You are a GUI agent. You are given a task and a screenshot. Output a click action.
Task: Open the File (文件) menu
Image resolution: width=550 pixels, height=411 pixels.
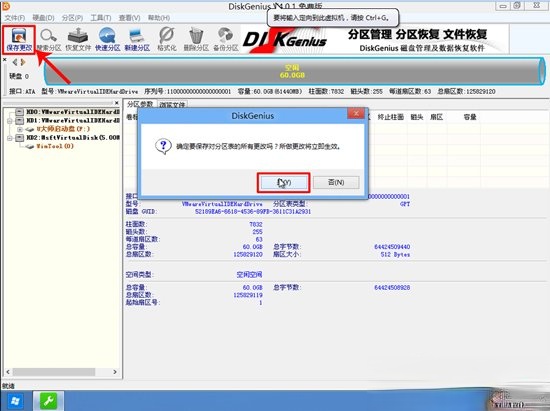pos(15,18)
